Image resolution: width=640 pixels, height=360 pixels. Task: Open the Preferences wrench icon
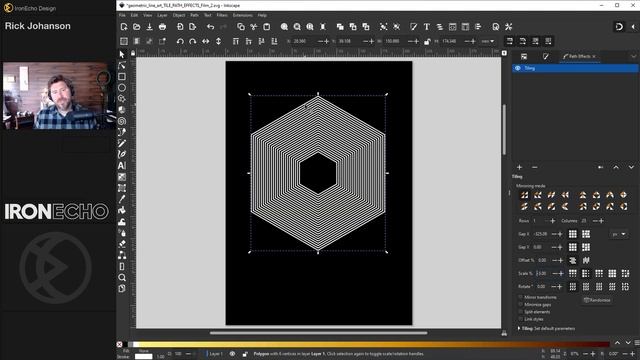coord(509,27)
